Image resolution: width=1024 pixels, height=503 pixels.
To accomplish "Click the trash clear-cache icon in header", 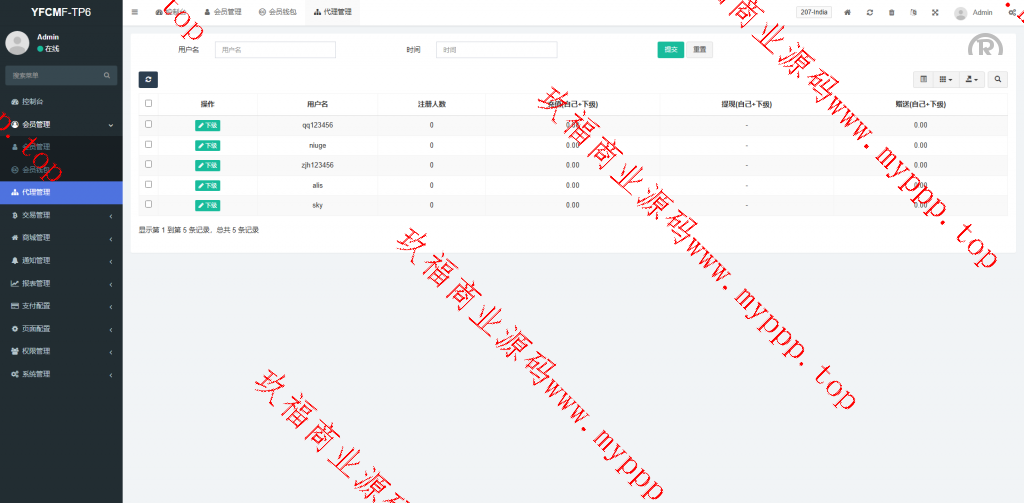I will [x=892, y=12].
